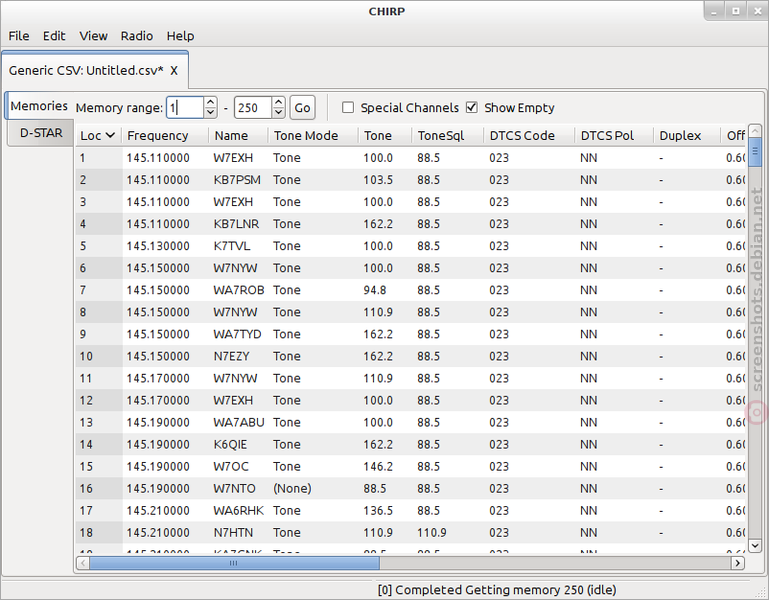Open the File menu

coord(19,36)
